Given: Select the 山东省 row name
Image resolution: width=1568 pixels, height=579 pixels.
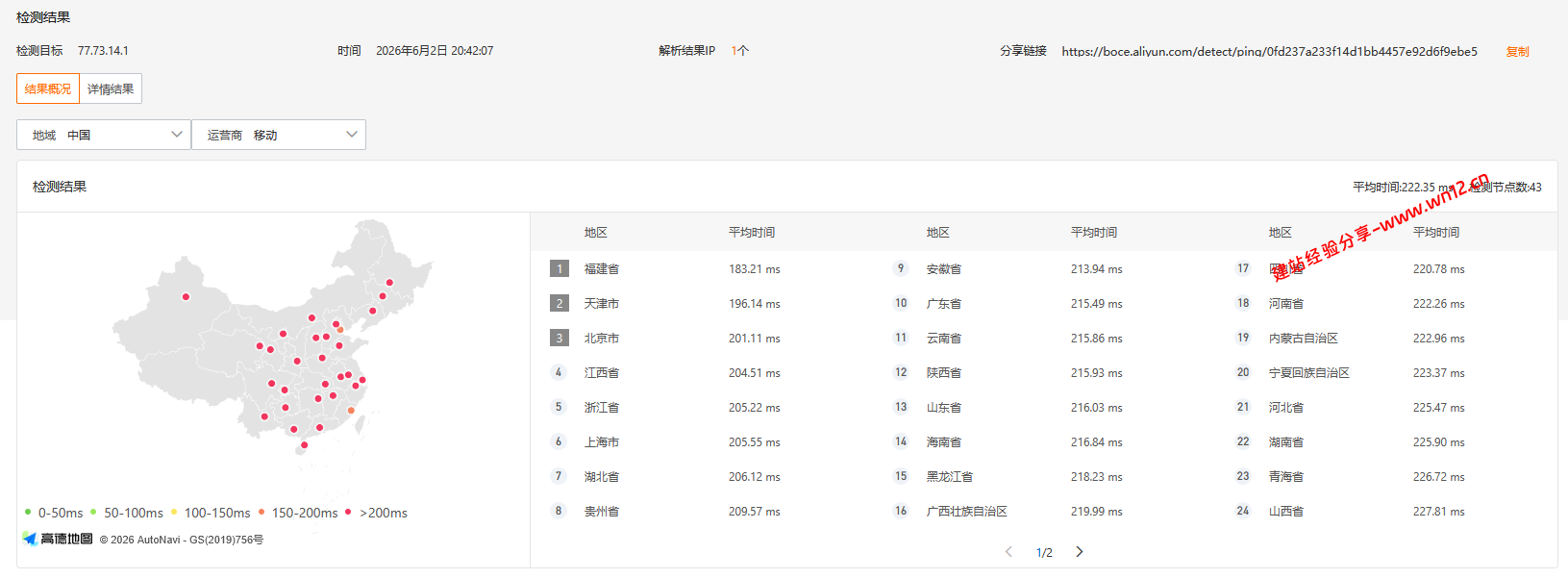Looking at the screenshot, I should point(944,408).
